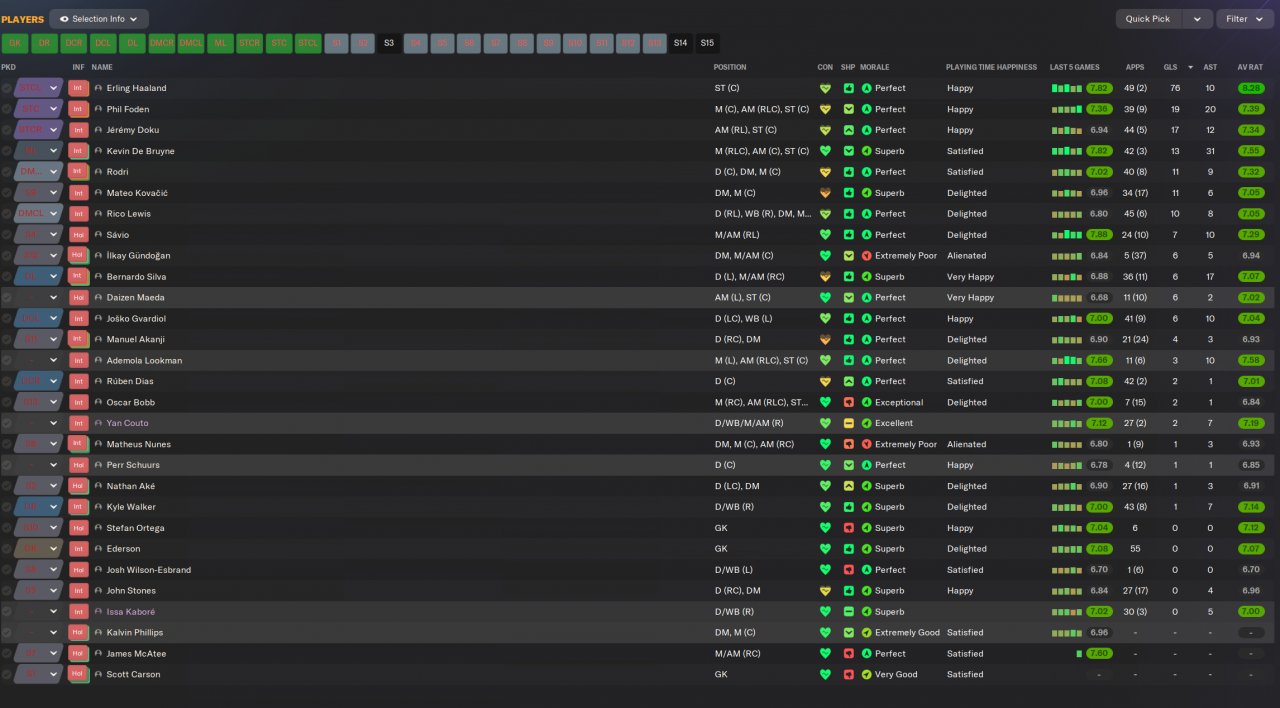1280x708 pixels.
Task: Open position dropdown for Joško Gvardiol
Action: (54, 318)
